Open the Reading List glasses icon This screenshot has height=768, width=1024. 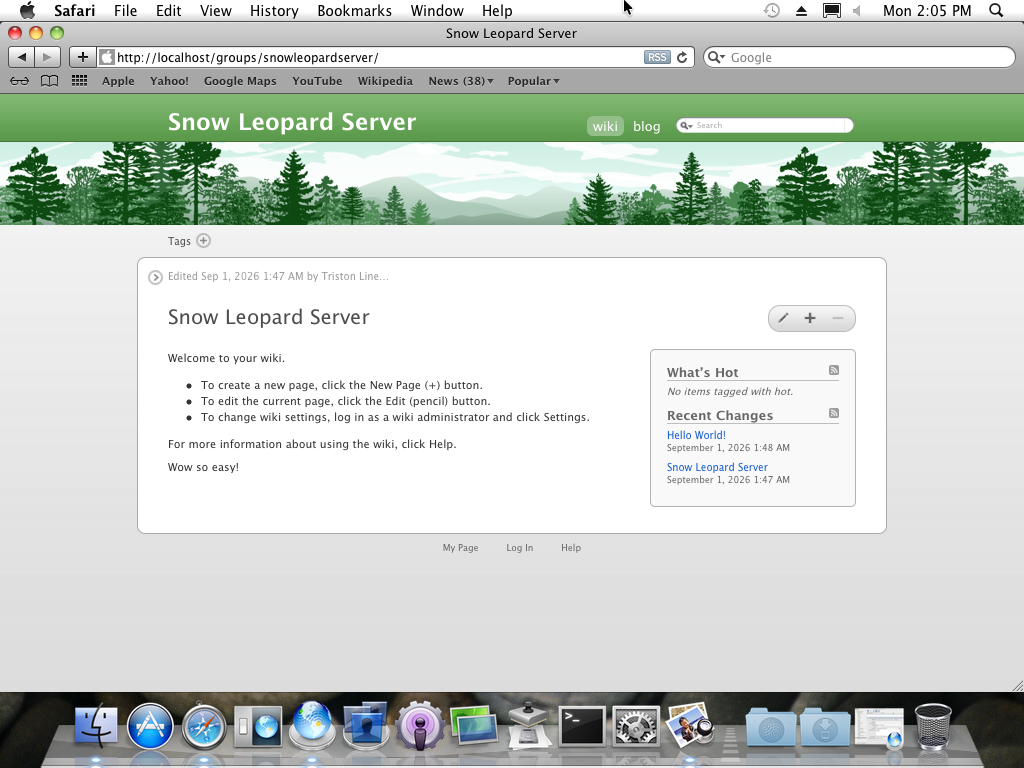19,81
